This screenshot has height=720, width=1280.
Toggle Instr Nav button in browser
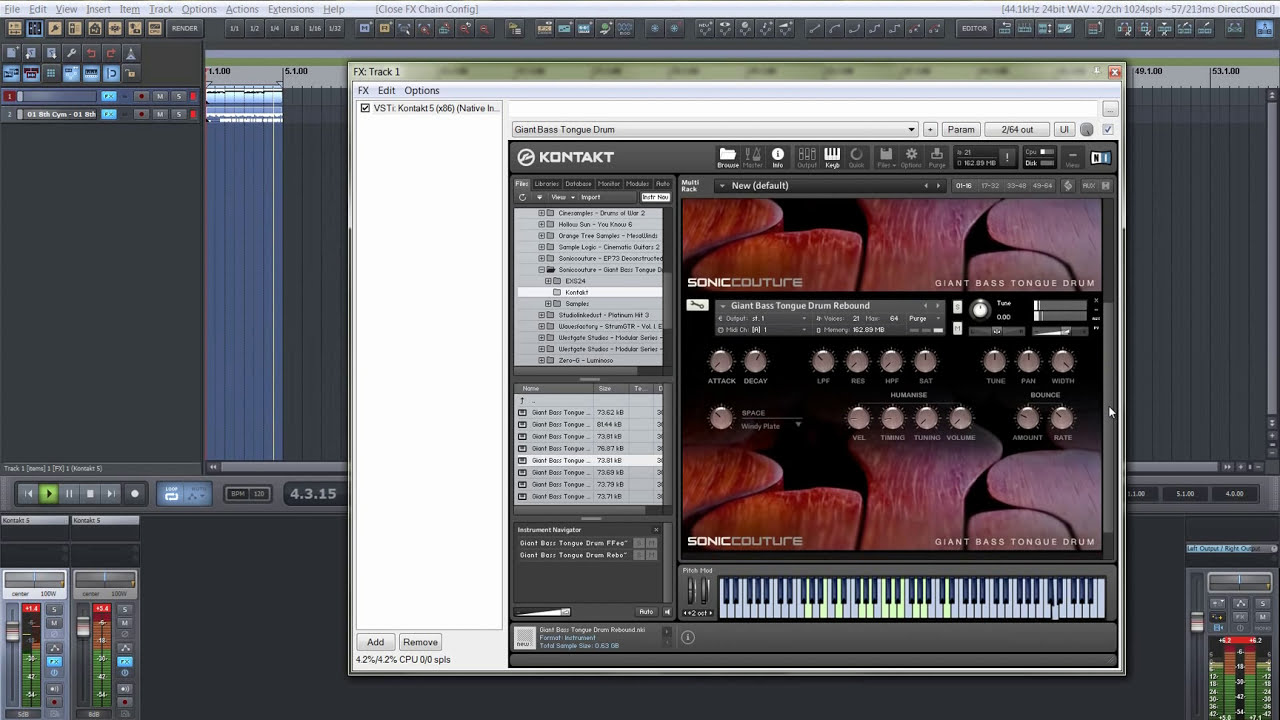655,197
